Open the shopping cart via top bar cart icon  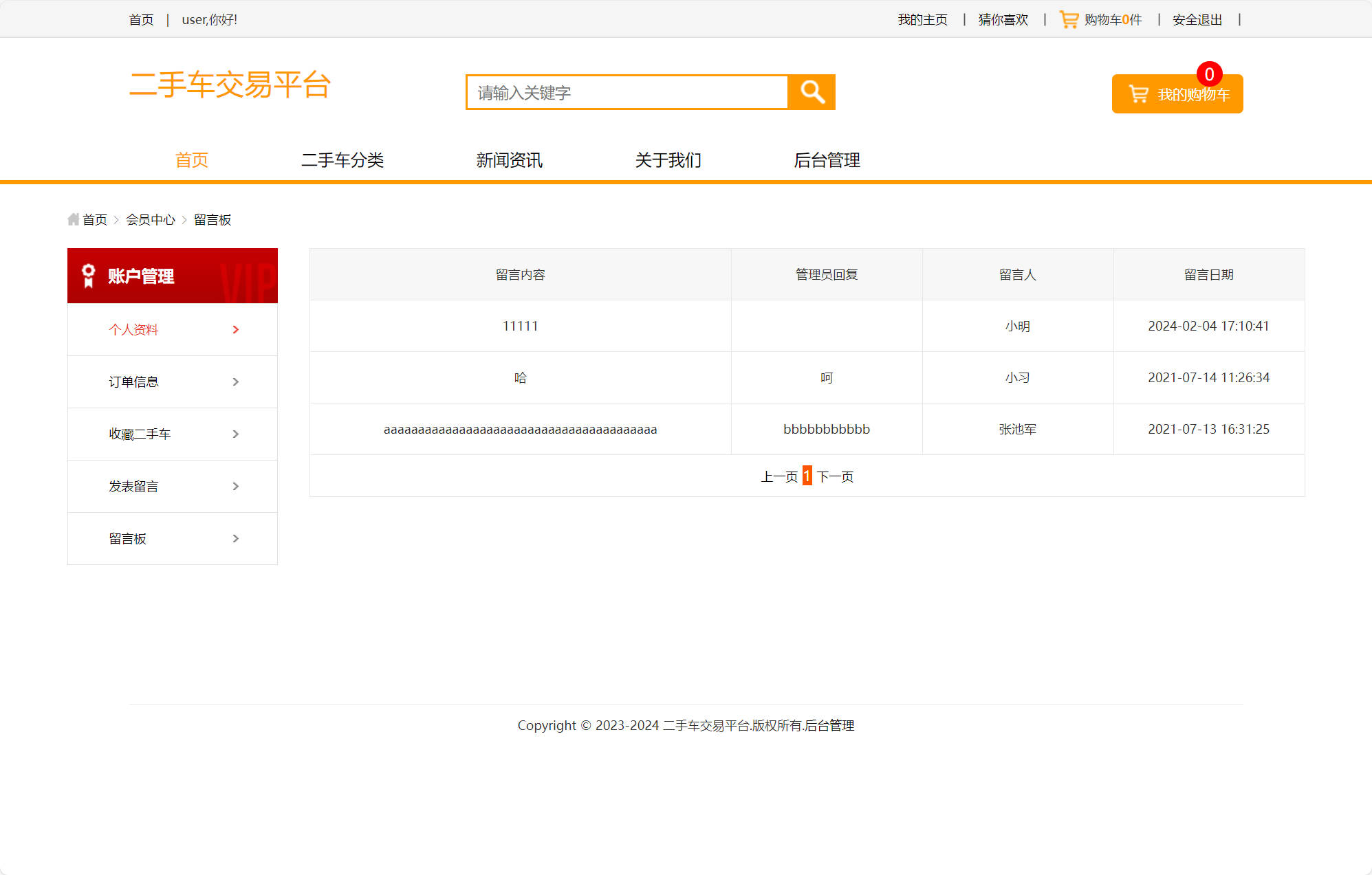[x=1069, y=19]
